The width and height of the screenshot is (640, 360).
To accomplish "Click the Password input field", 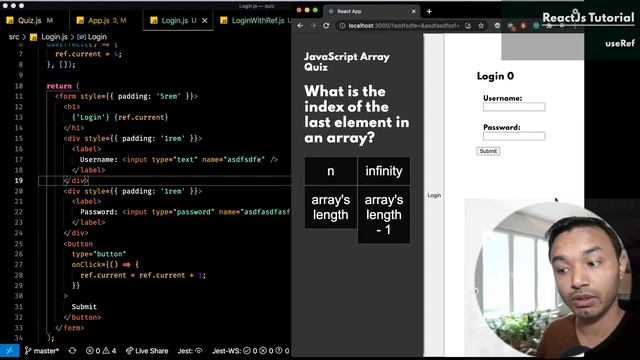I will click(514, 136).
